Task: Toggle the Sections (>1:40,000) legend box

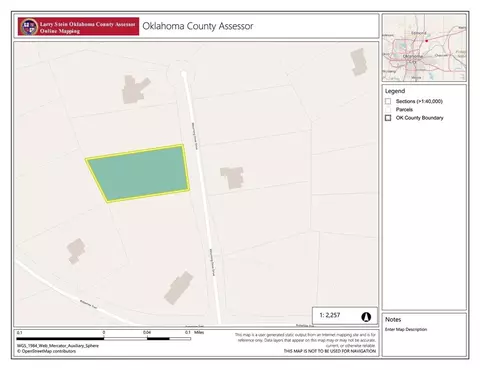Action: click(388, 101)
